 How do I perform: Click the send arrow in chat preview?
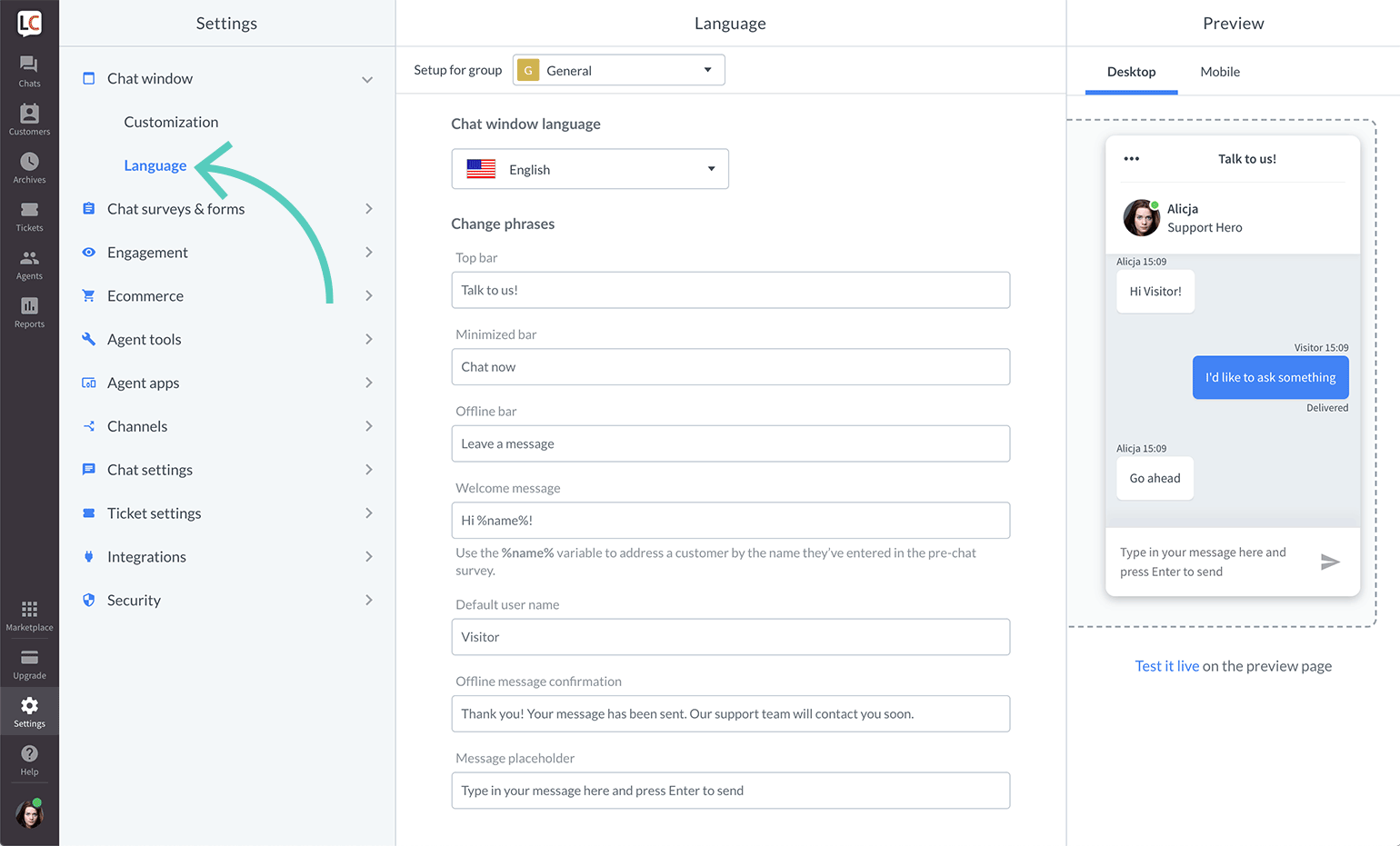1330,562
